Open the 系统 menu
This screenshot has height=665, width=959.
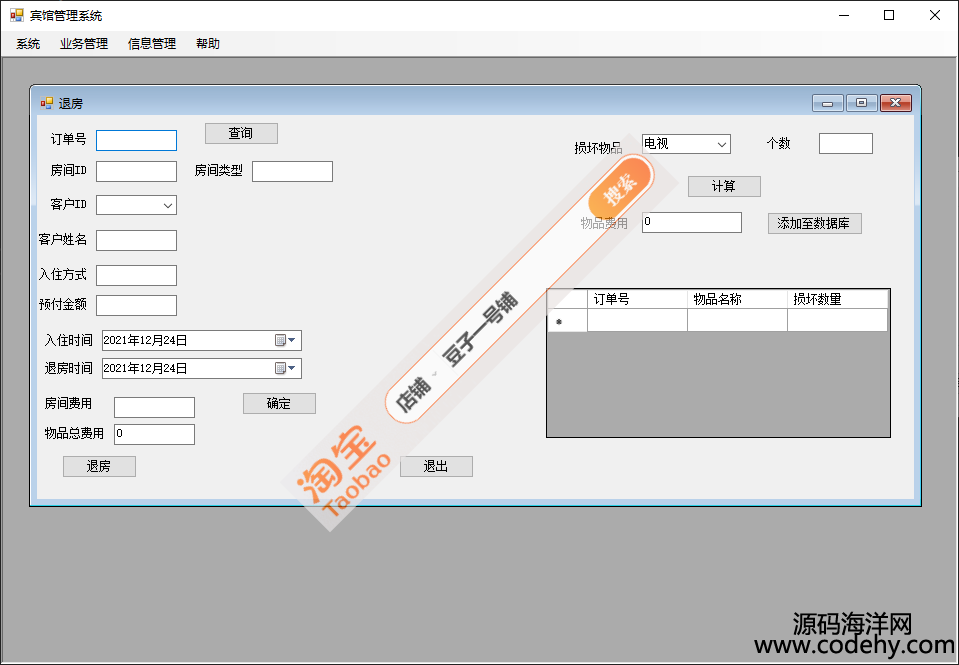(28, 44)
